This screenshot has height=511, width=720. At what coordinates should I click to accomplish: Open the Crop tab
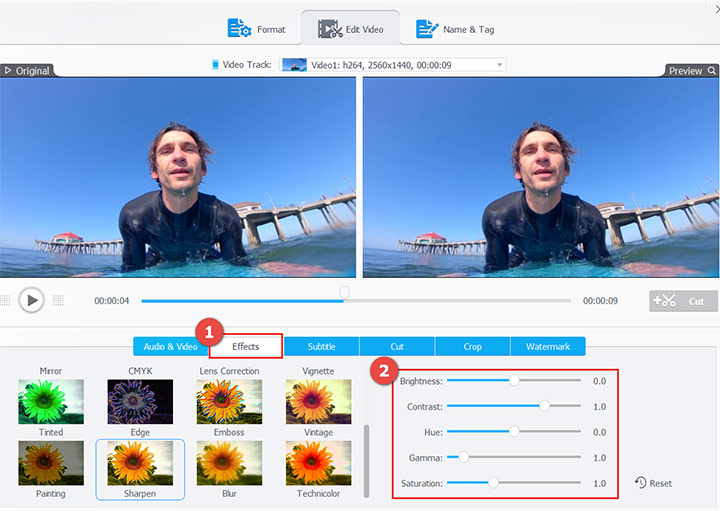tap(472, 347)
